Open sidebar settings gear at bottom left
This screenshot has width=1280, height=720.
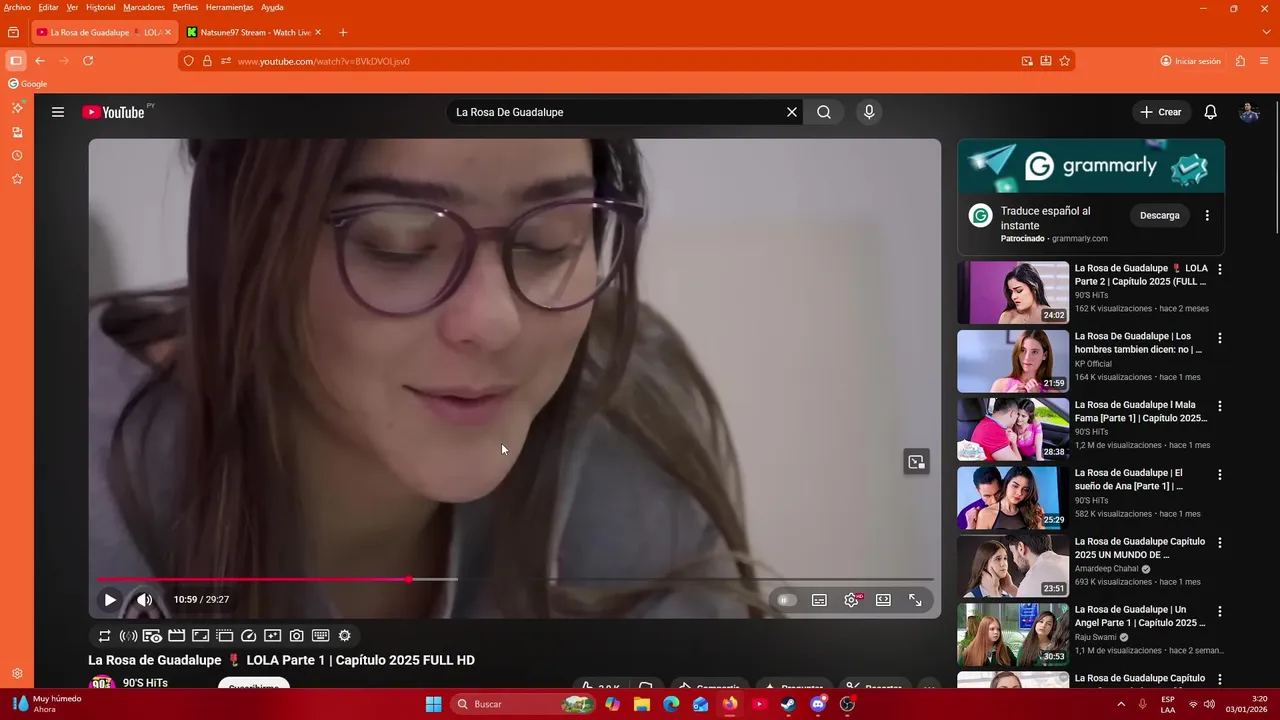pos(17,674)
